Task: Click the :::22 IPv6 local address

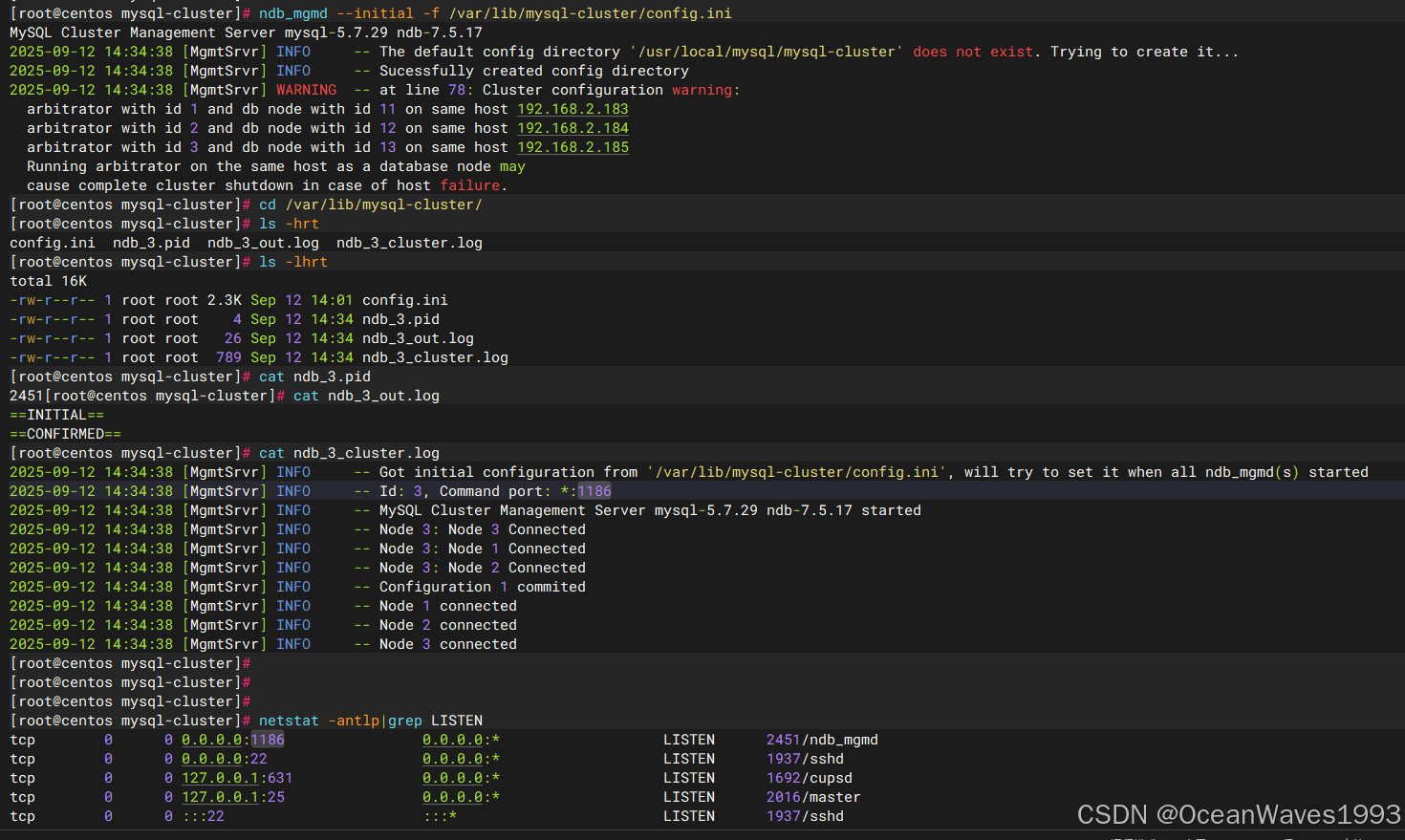Action: pyautogui.click(x=203, y=816)
